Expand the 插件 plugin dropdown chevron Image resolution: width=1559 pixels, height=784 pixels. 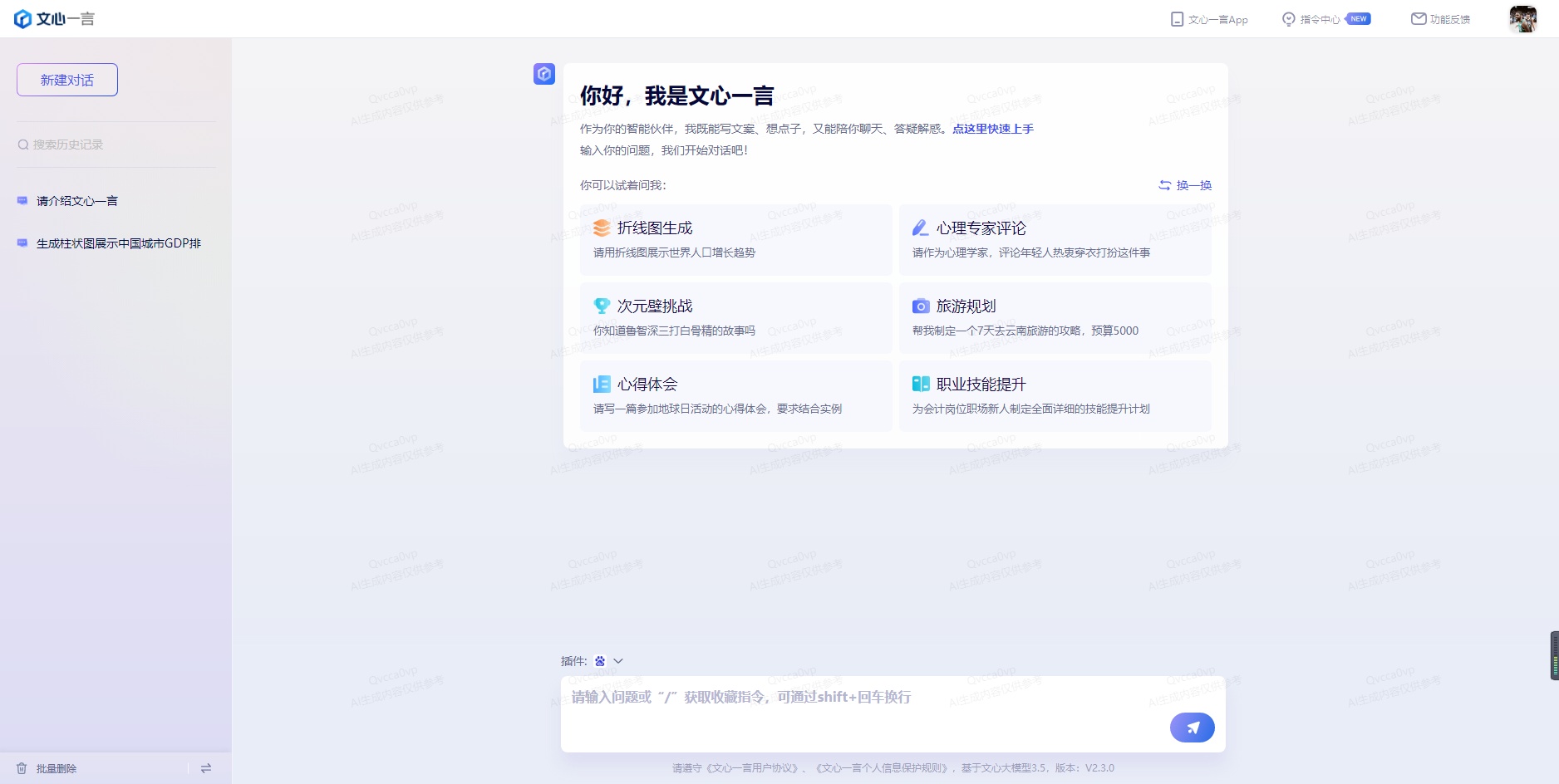tap(618, 661)
